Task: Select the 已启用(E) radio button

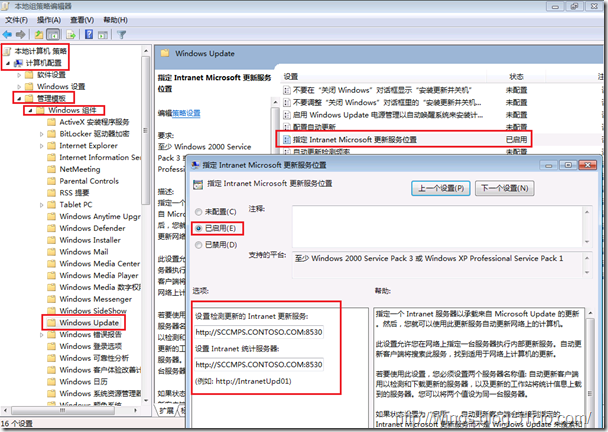Action: (199, 228)
